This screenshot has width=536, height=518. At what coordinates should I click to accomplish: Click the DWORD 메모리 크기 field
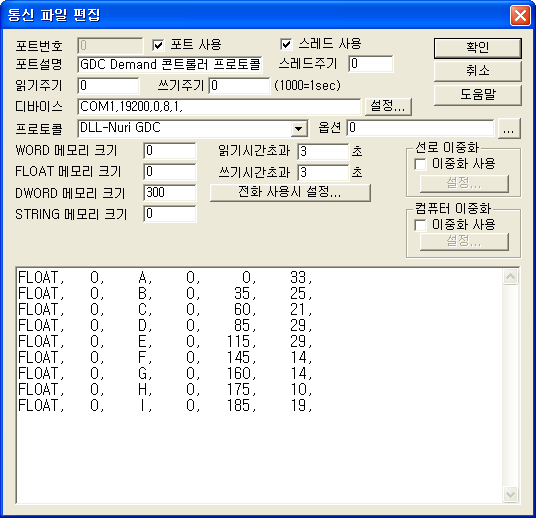[x=170, y=193]
